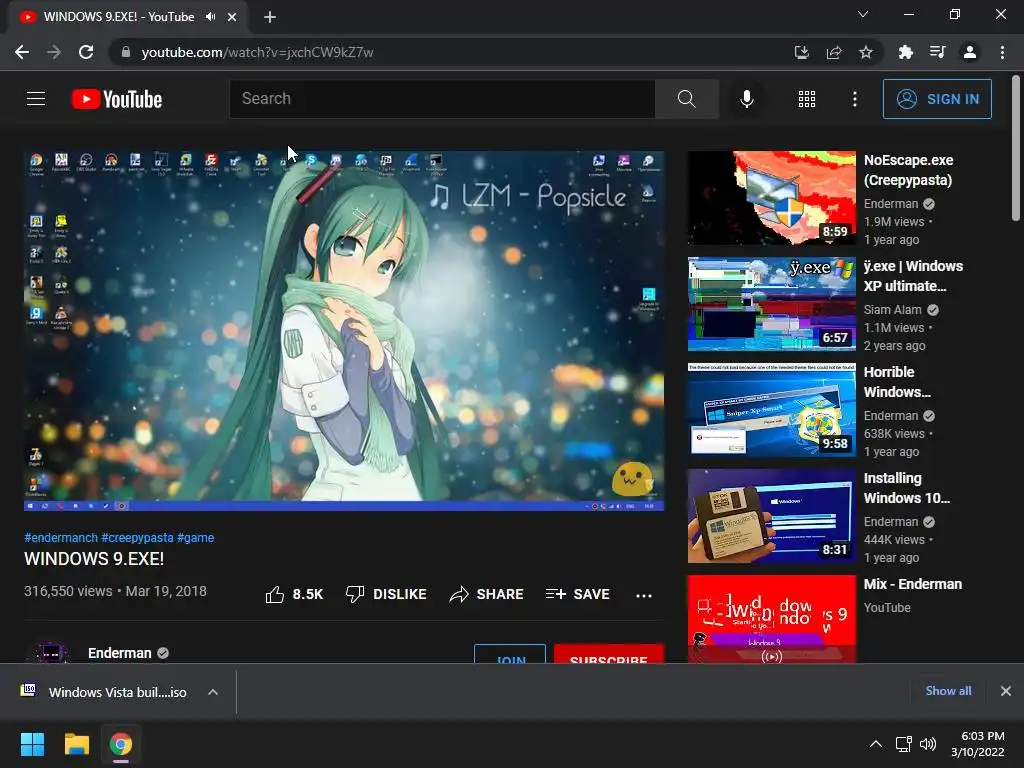Open YouTube settings three-dot menu
1024x768 pixels.
tap(854, 99)
